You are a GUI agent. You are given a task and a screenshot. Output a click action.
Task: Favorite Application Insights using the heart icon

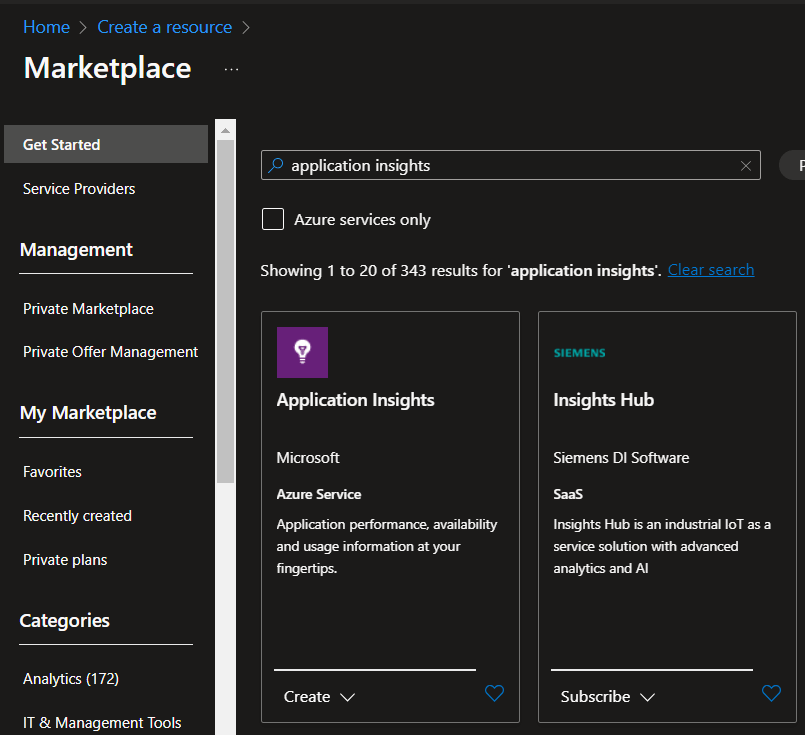(494, 693)
